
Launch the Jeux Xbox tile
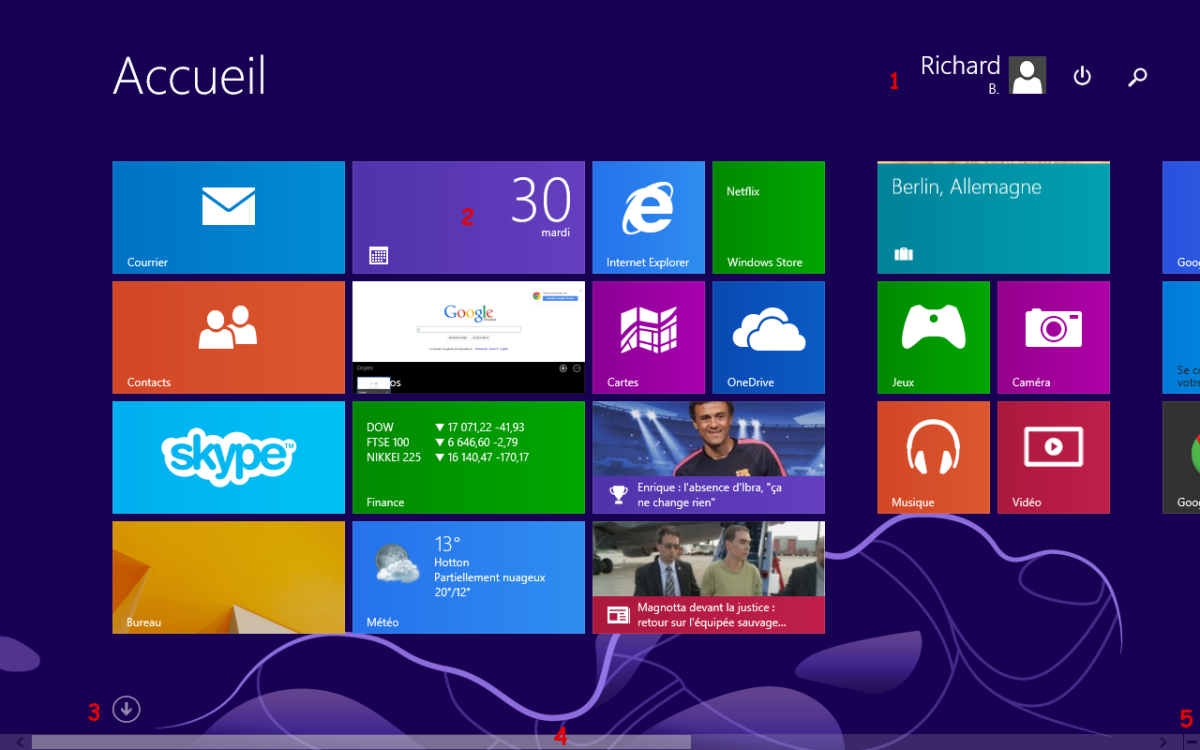pyautogui.click(x=933, y=337)
